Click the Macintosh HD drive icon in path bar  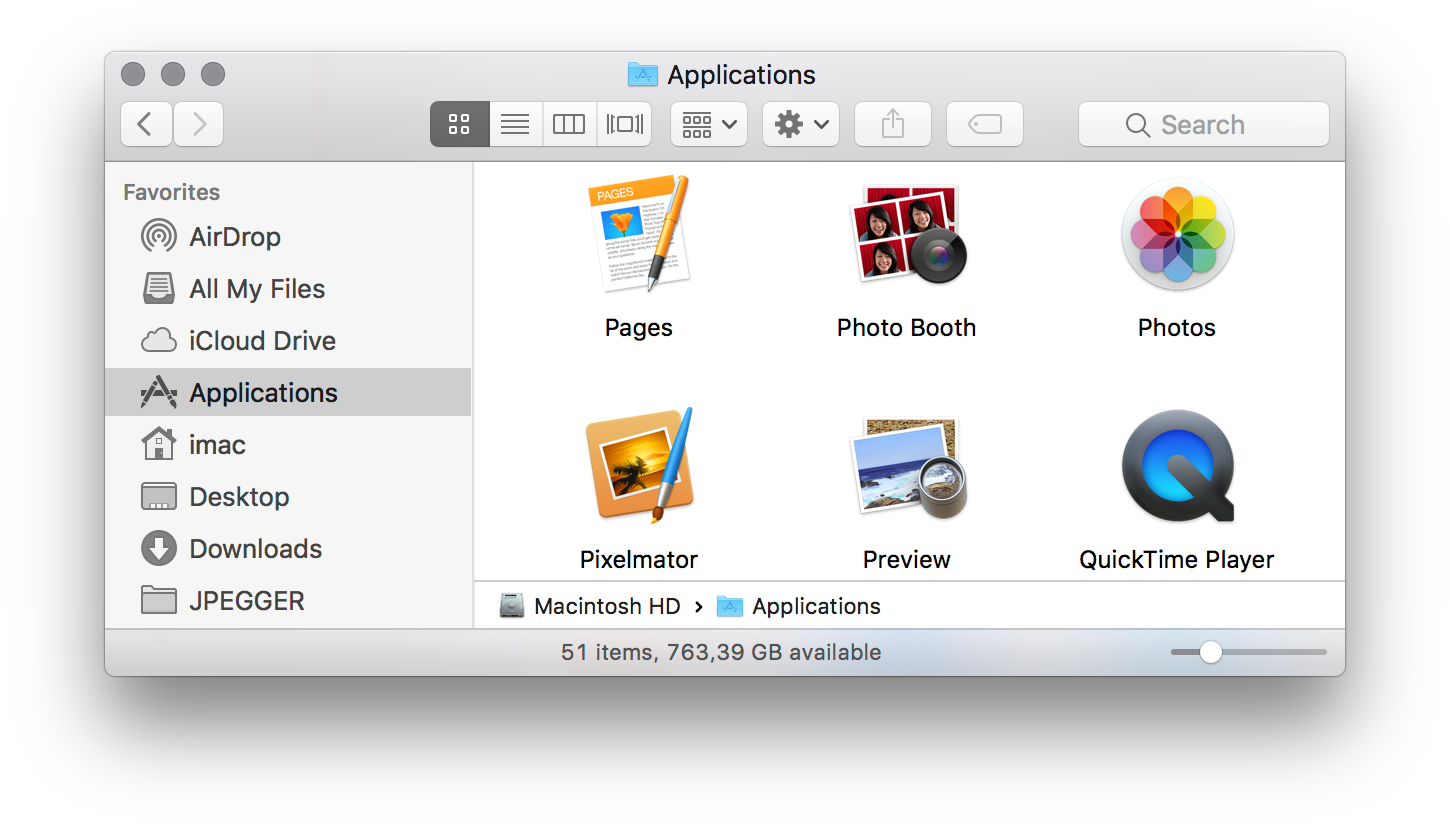pos(512,606)
